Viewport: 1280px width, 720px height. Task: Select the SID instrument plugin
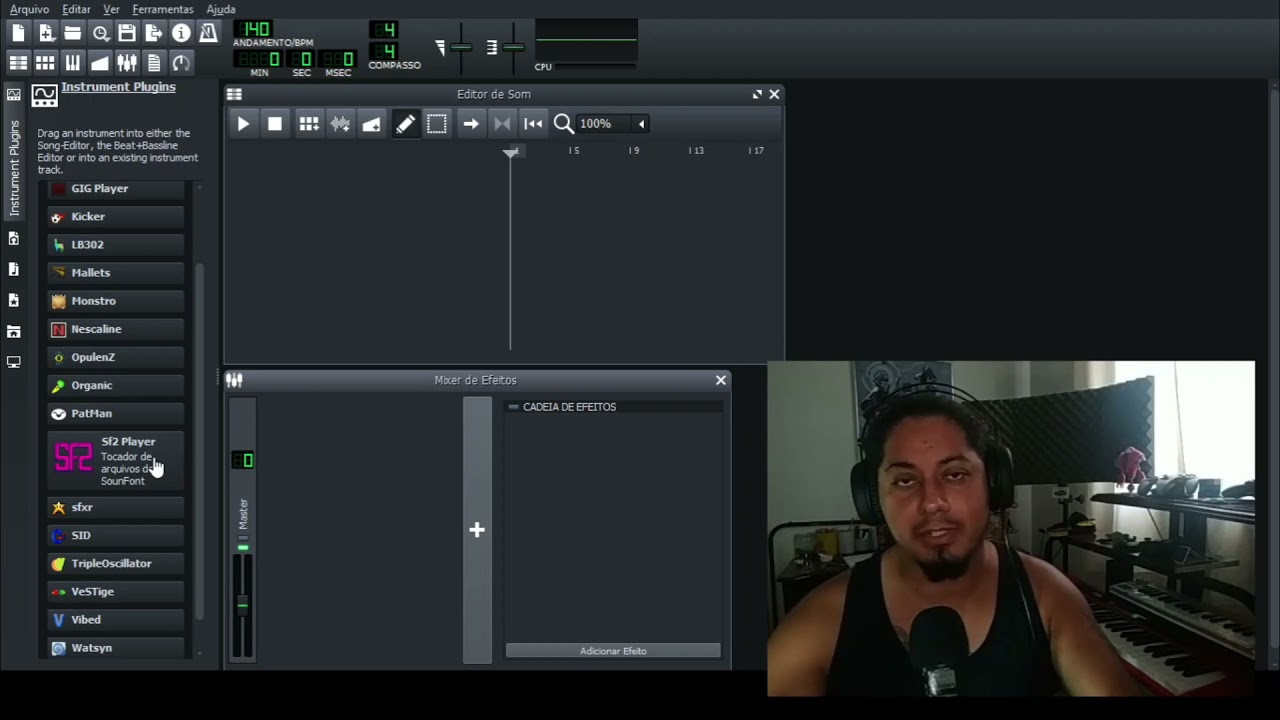click(116, 535)
